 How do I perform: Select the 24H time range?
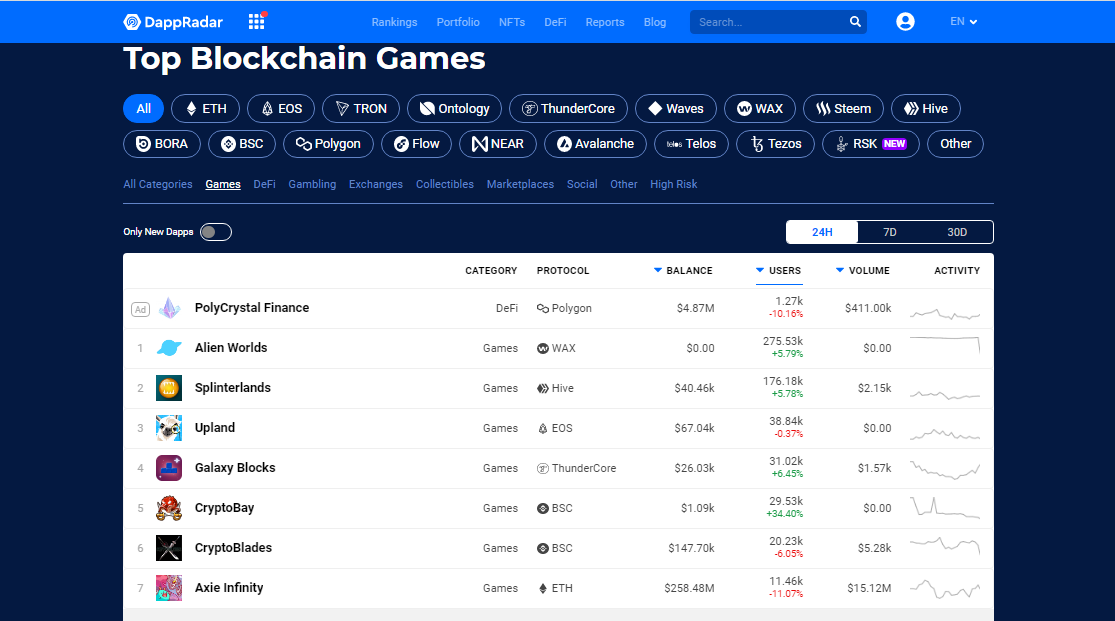coord(822,232)
